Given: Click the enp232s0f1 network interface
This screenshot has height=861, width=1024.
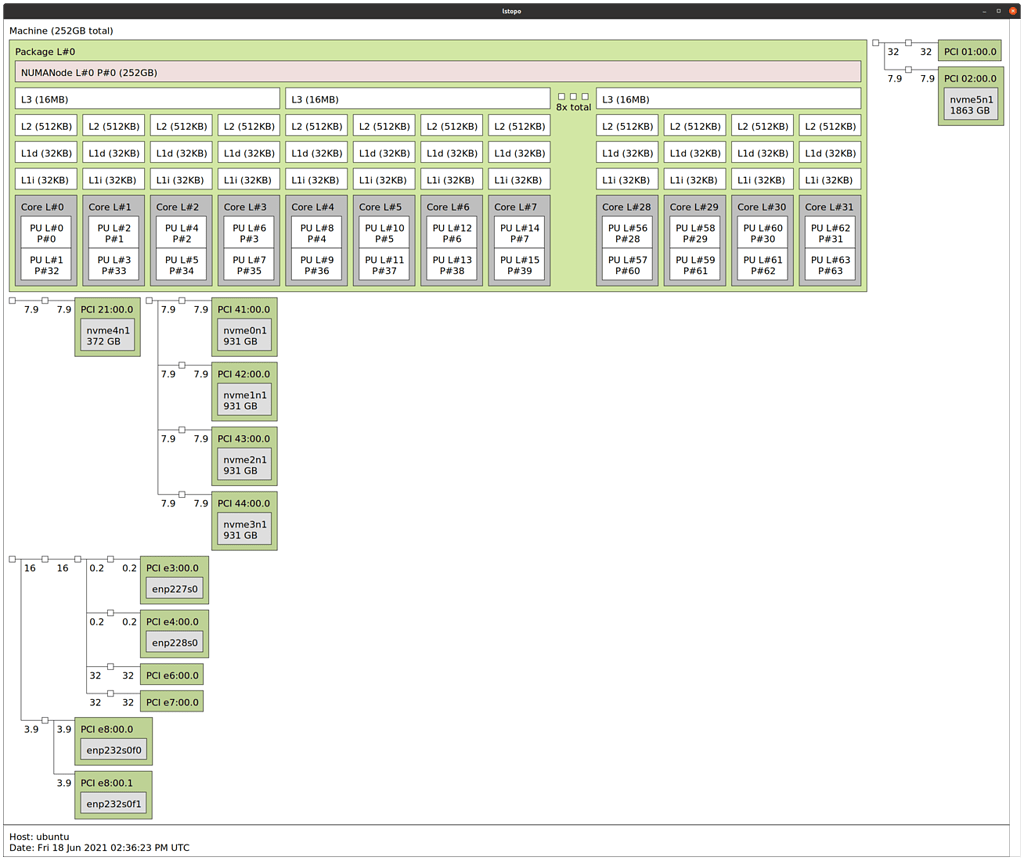Looking at the screenshot, I should point(115,803).
